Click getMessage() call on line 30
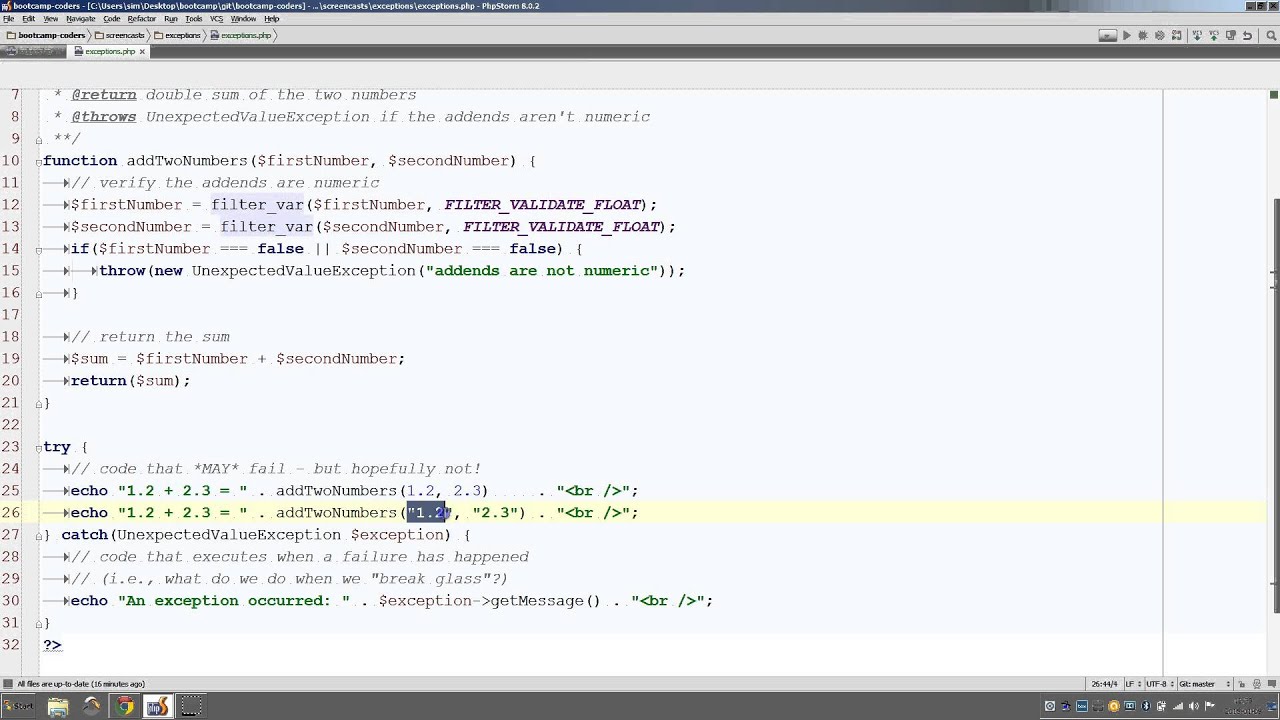 point(545,601)
